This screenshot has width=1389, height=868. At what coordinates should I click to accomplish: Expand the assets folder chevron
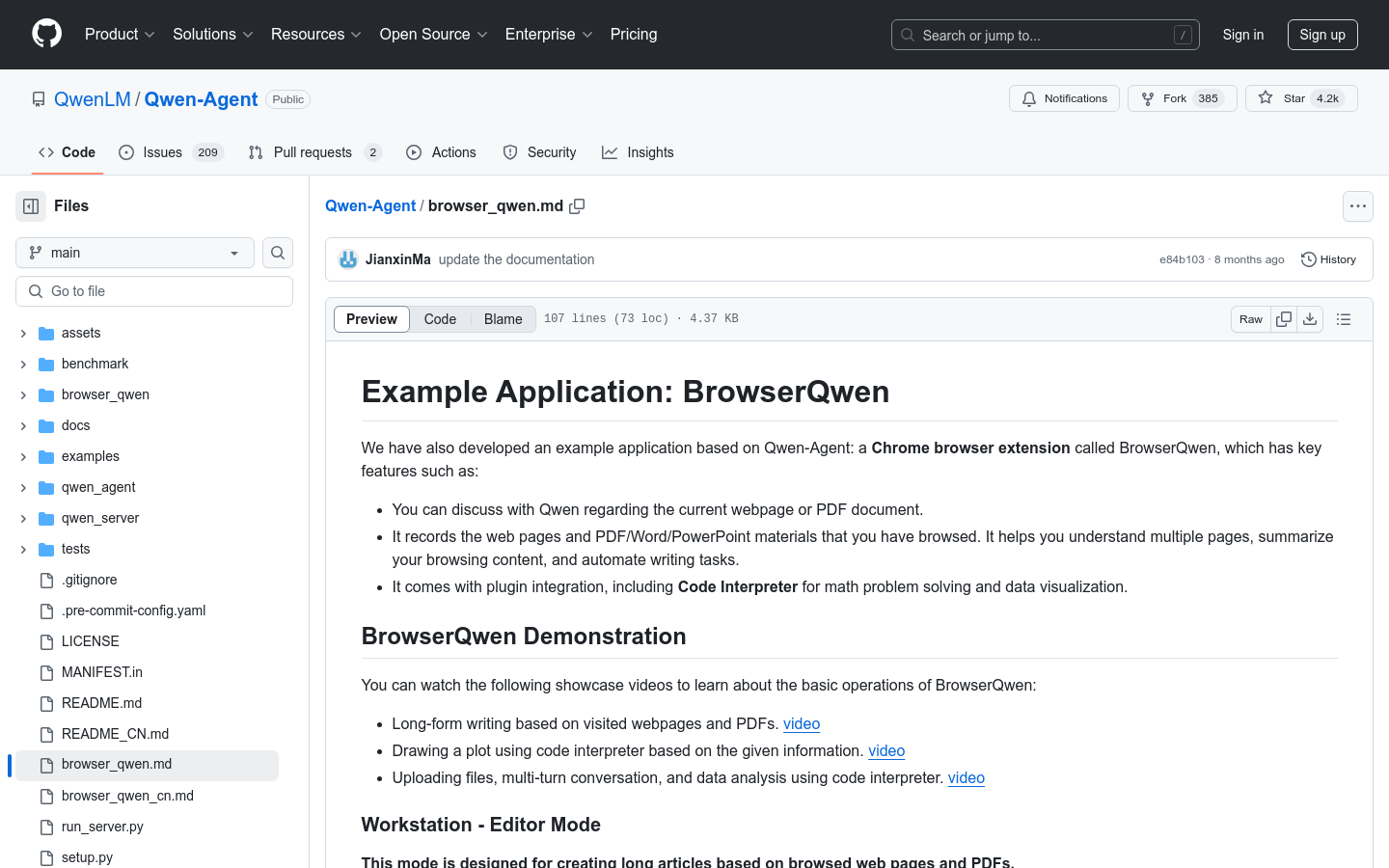click(23, 333)
